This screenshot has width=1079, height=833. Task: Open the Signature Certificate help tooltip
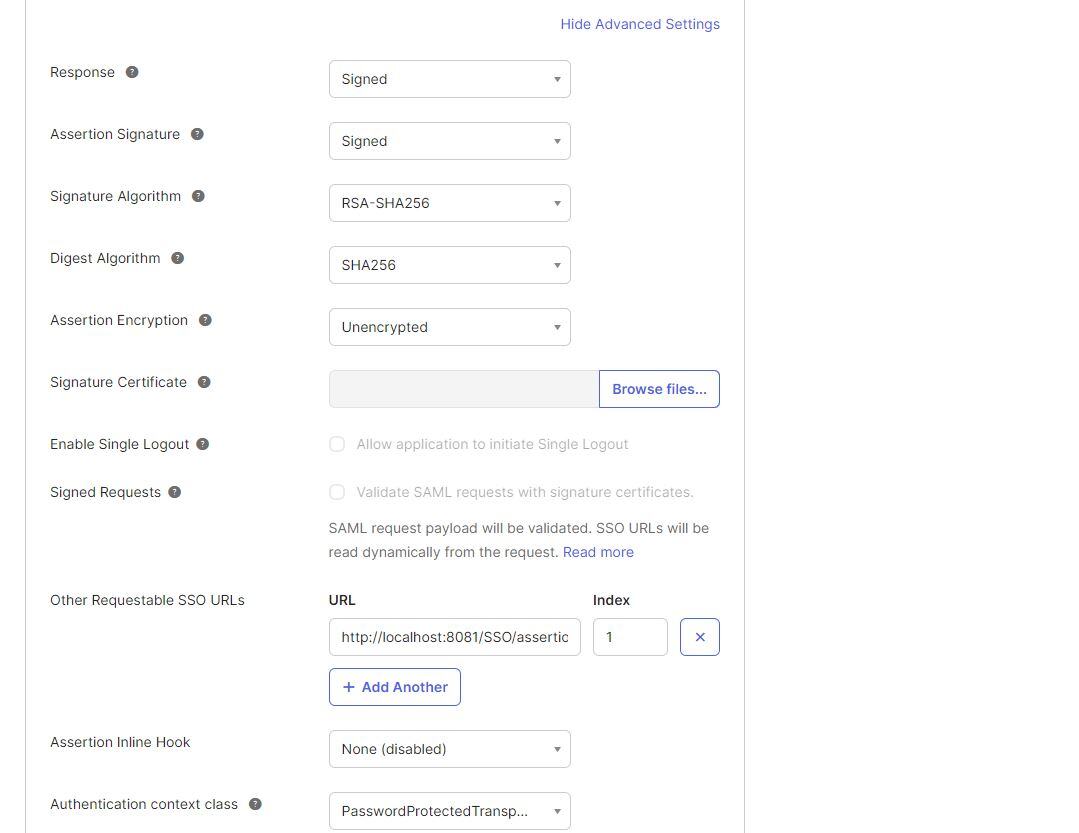tap(203, 382)
